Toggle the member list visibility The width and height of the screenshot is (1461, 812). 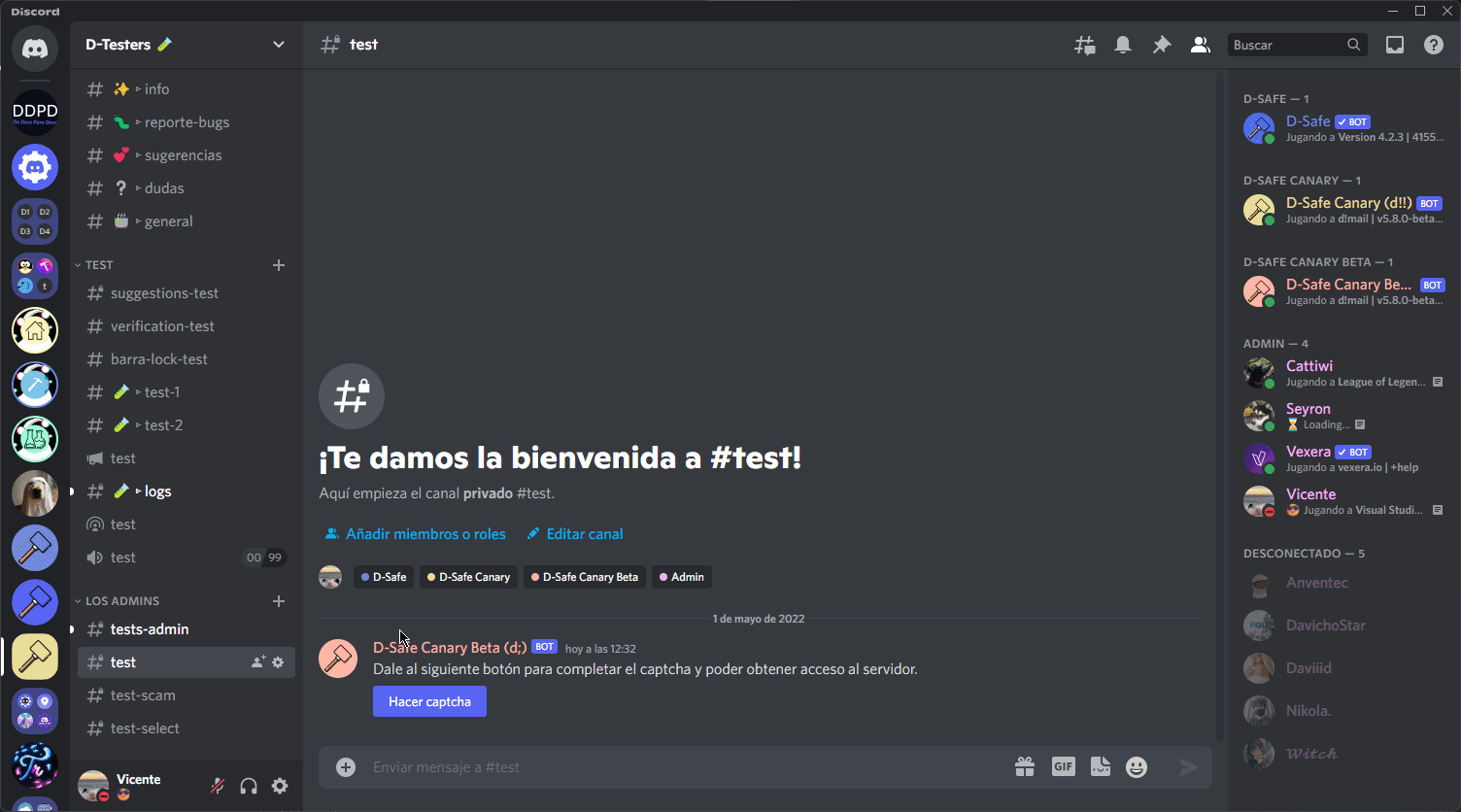[x=1201, y=45]
